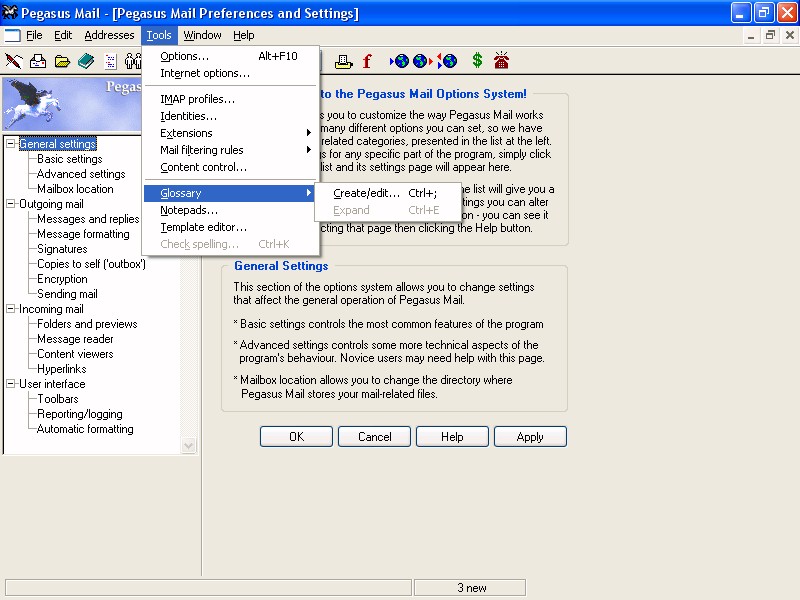This screenshot has height=600, width=800.
Task: Open the File menu
Action: (34, 35)
